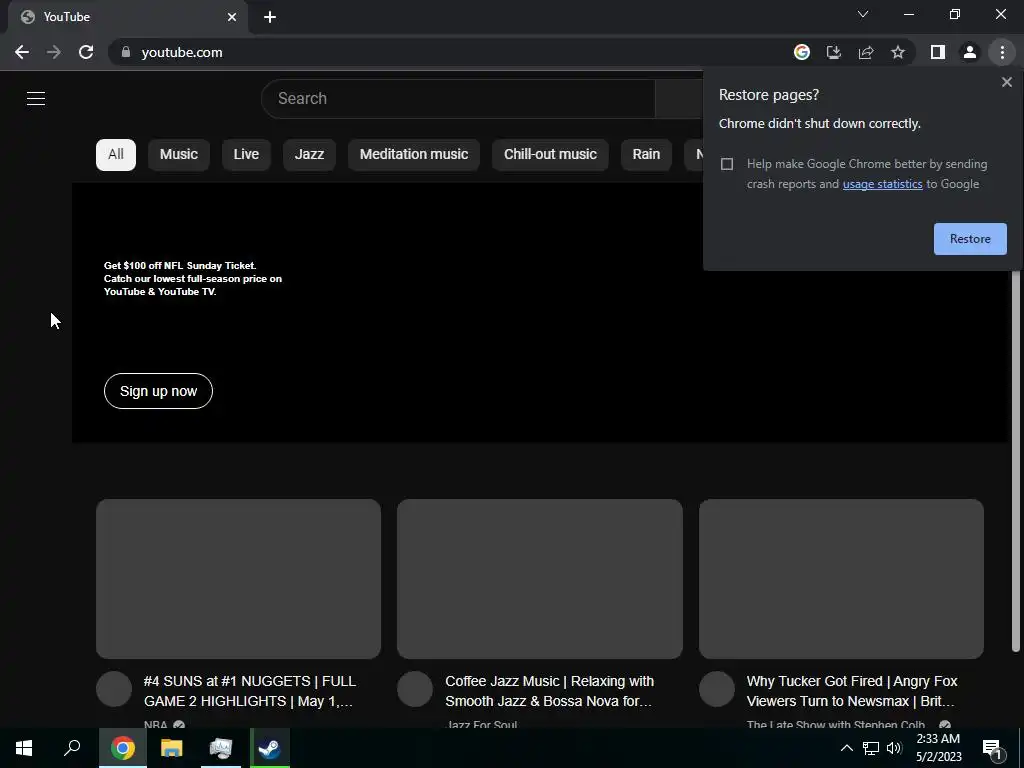Screen dimensions: 1024x768
Task: Select the Rain filter chip
Action: [646, 155]
